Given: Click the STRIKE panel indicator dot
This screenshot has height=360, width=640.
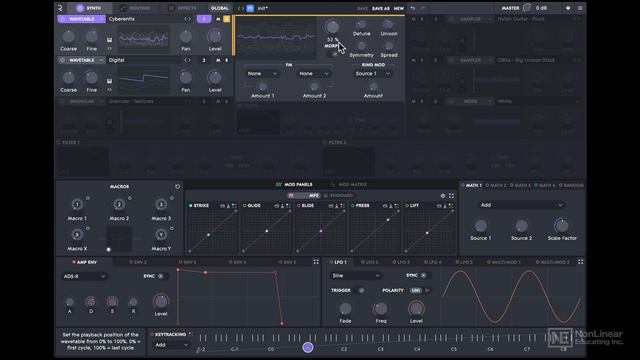Looking at the screenshot, I should tap(190, 206).
